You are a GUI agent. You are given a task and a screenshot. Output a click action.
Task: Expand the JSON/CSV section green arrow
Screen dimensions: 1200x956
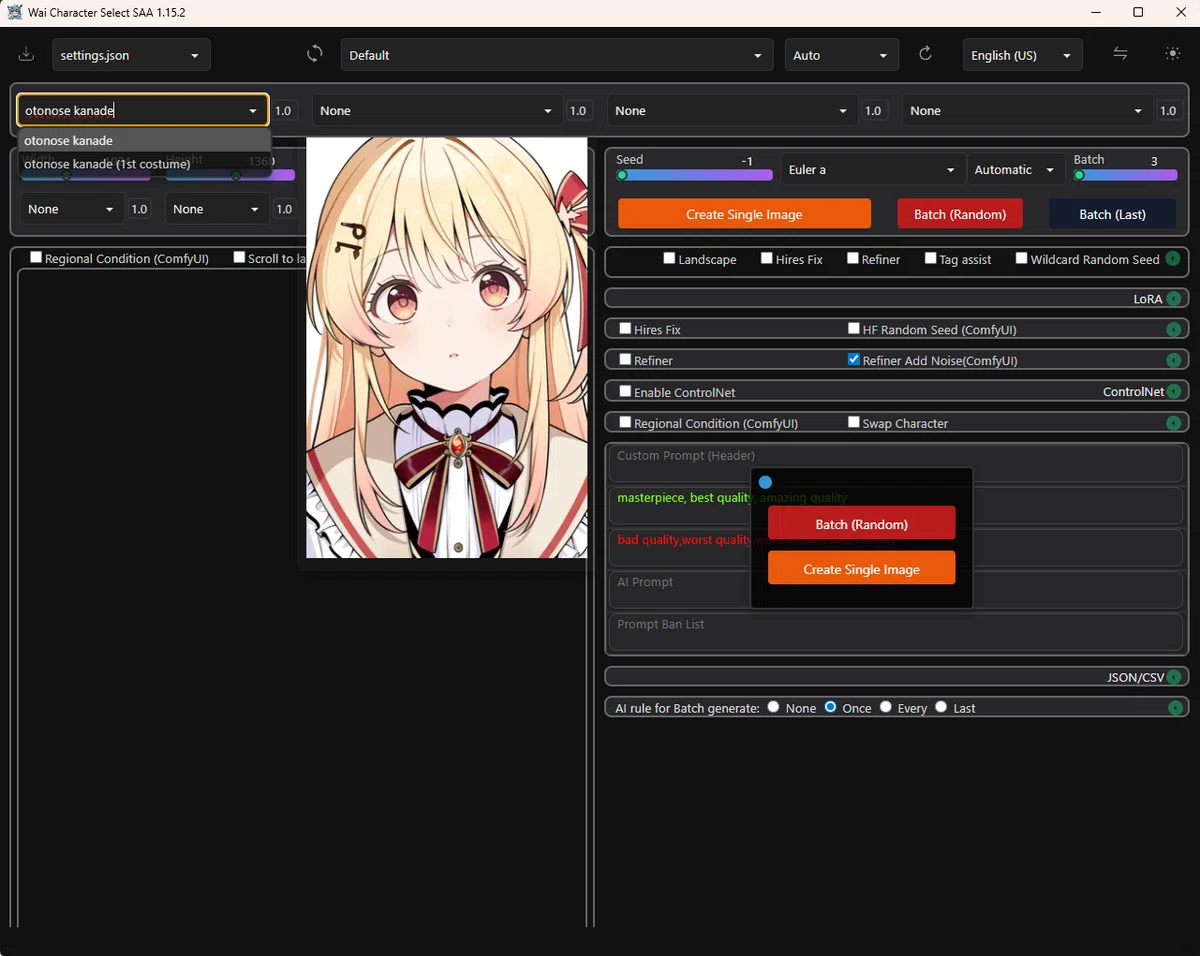point(1174,677)
